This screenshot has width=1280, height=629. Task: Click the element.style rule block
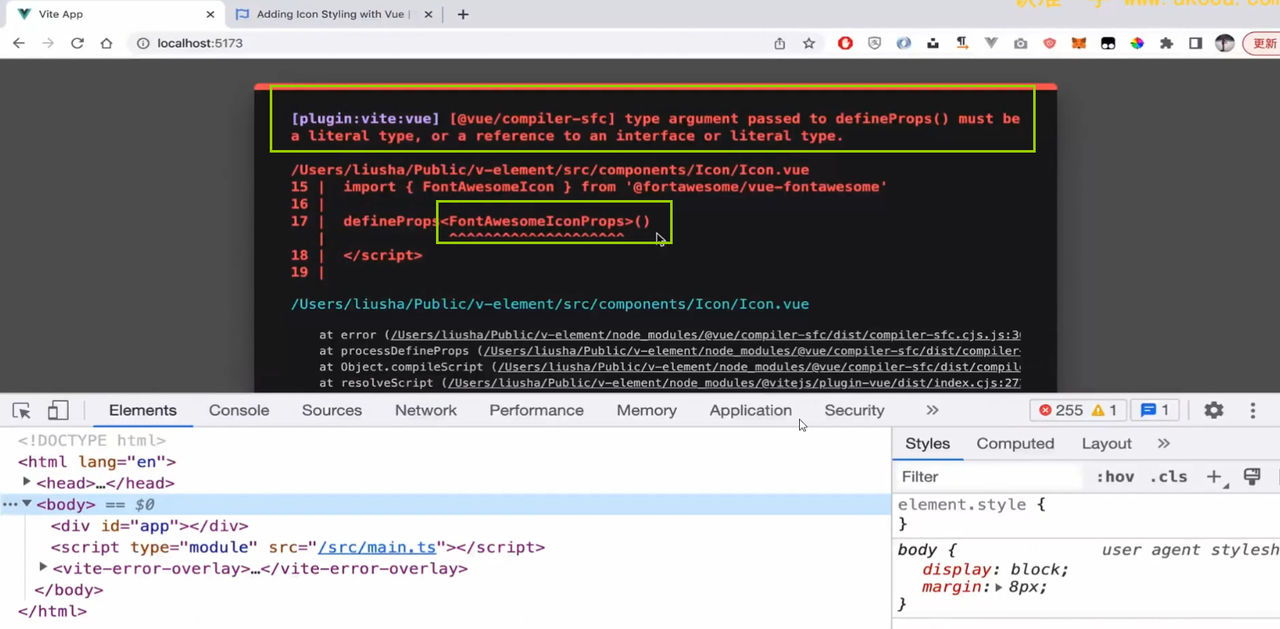[x=1085, y=513]
